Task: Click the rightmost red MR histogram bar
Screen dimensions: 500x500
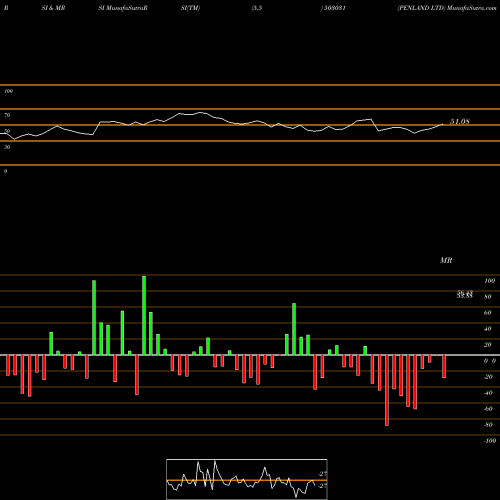Action: click(444, 366)
